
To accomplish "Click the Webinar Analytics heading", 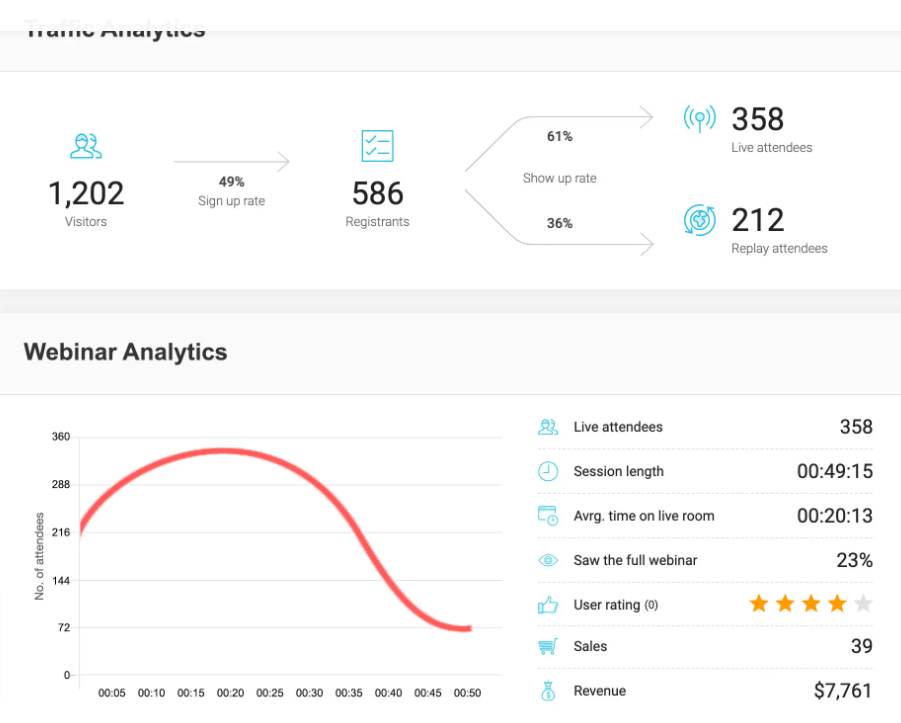I will pyautogui.click(x=125, y=352).
